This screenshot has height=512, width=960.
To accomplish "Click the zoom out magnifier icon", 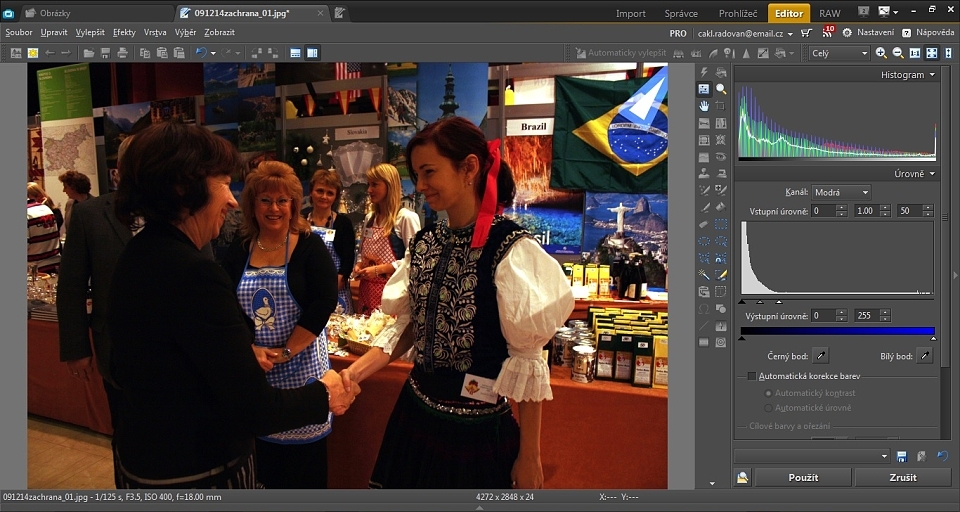I will [x=897, y=53].
